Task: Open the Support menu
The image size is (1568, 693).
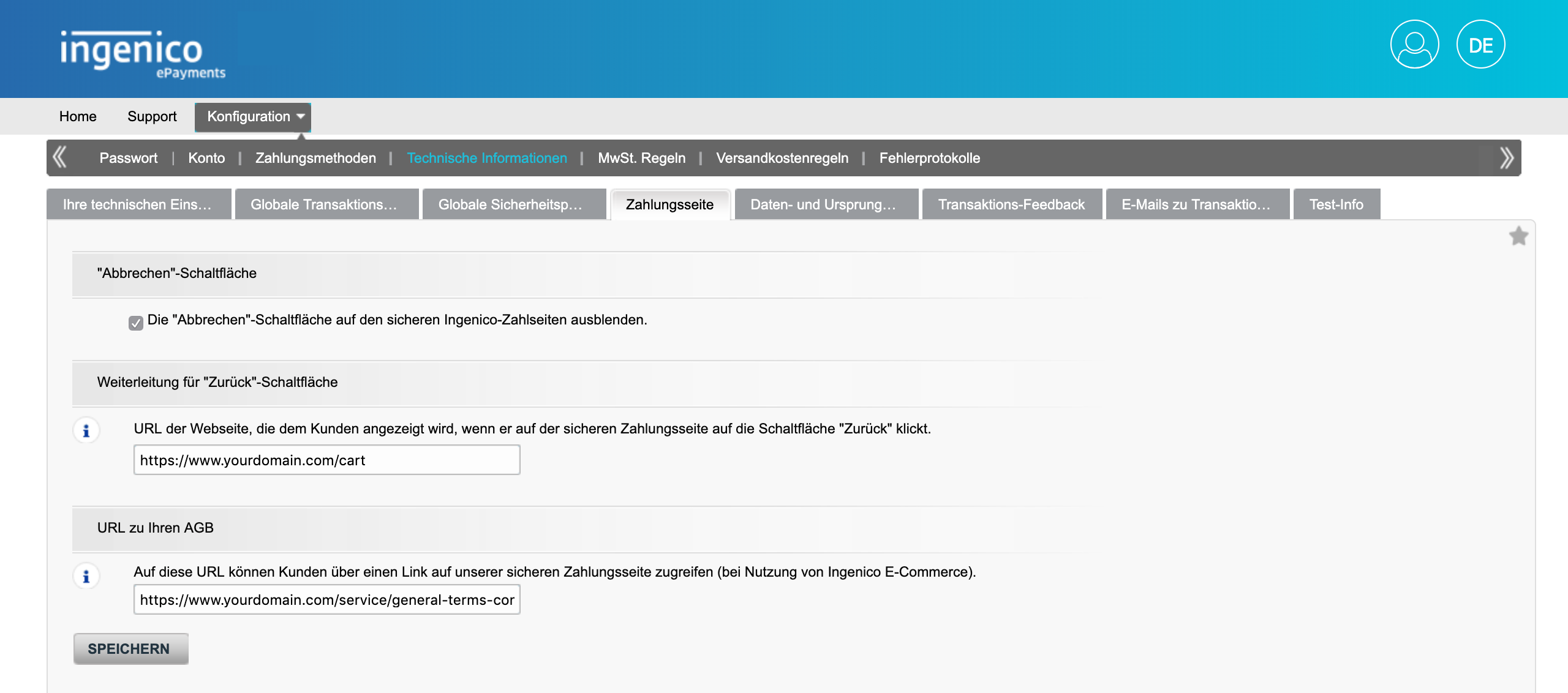Action: 152,116
